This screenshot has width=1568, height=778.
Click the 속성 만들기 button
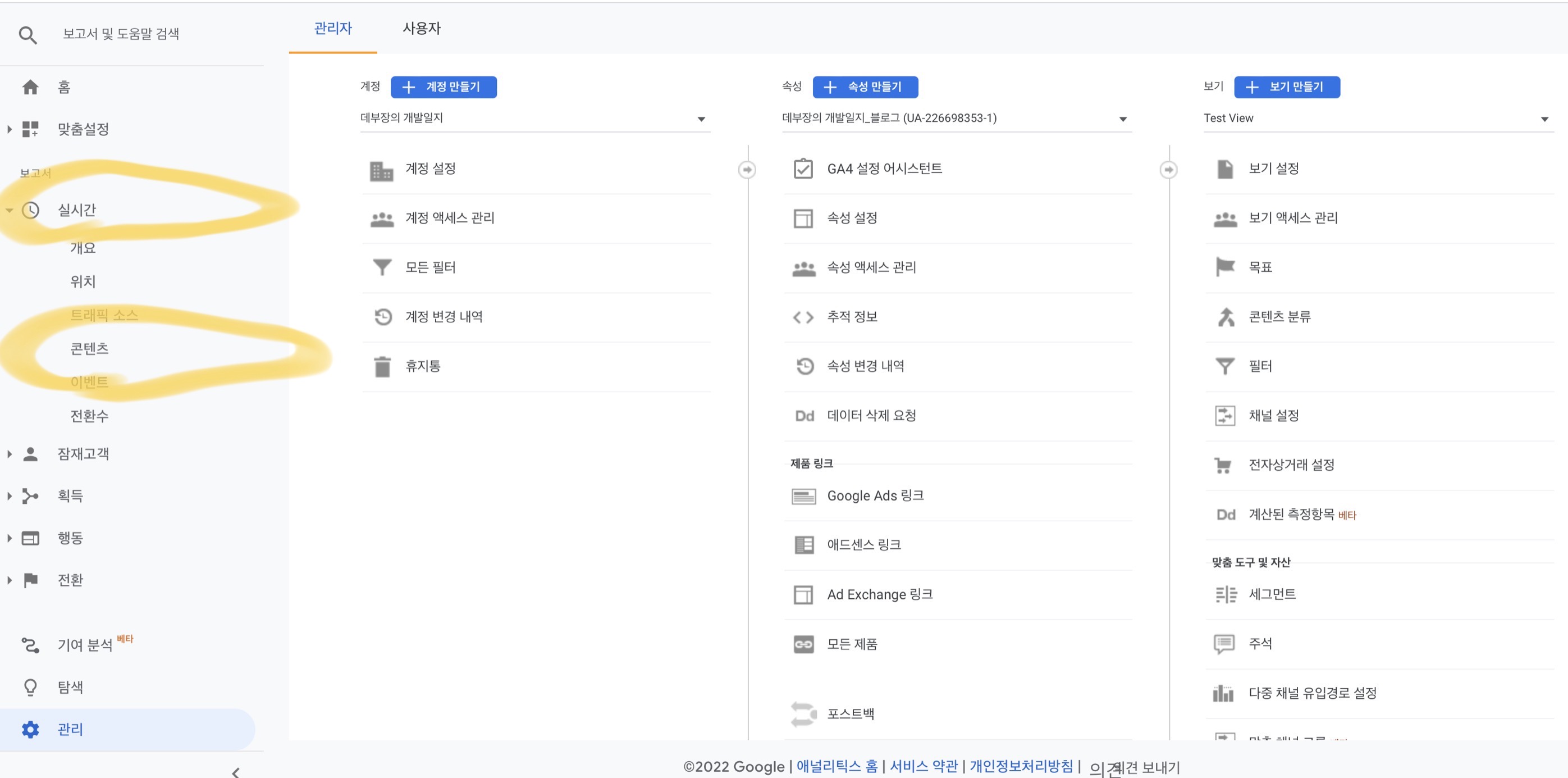tap(865, 87)
